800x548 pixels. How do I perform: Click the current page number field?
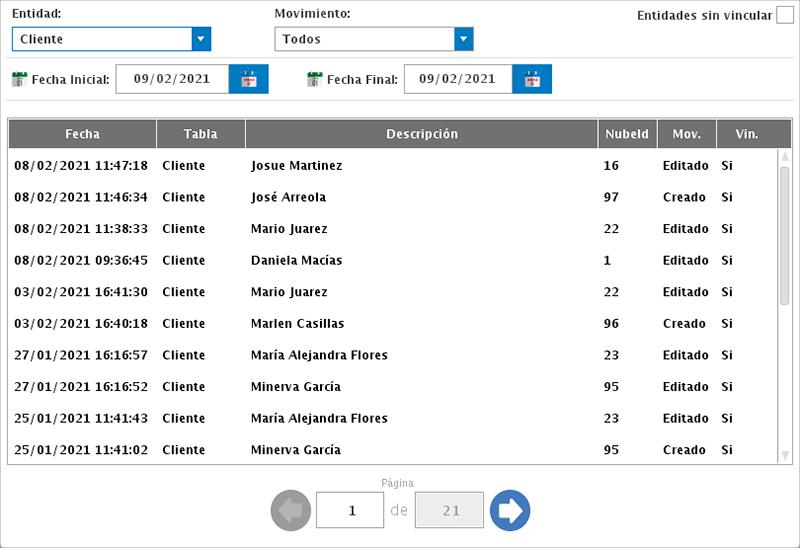(x=350, y=511)
